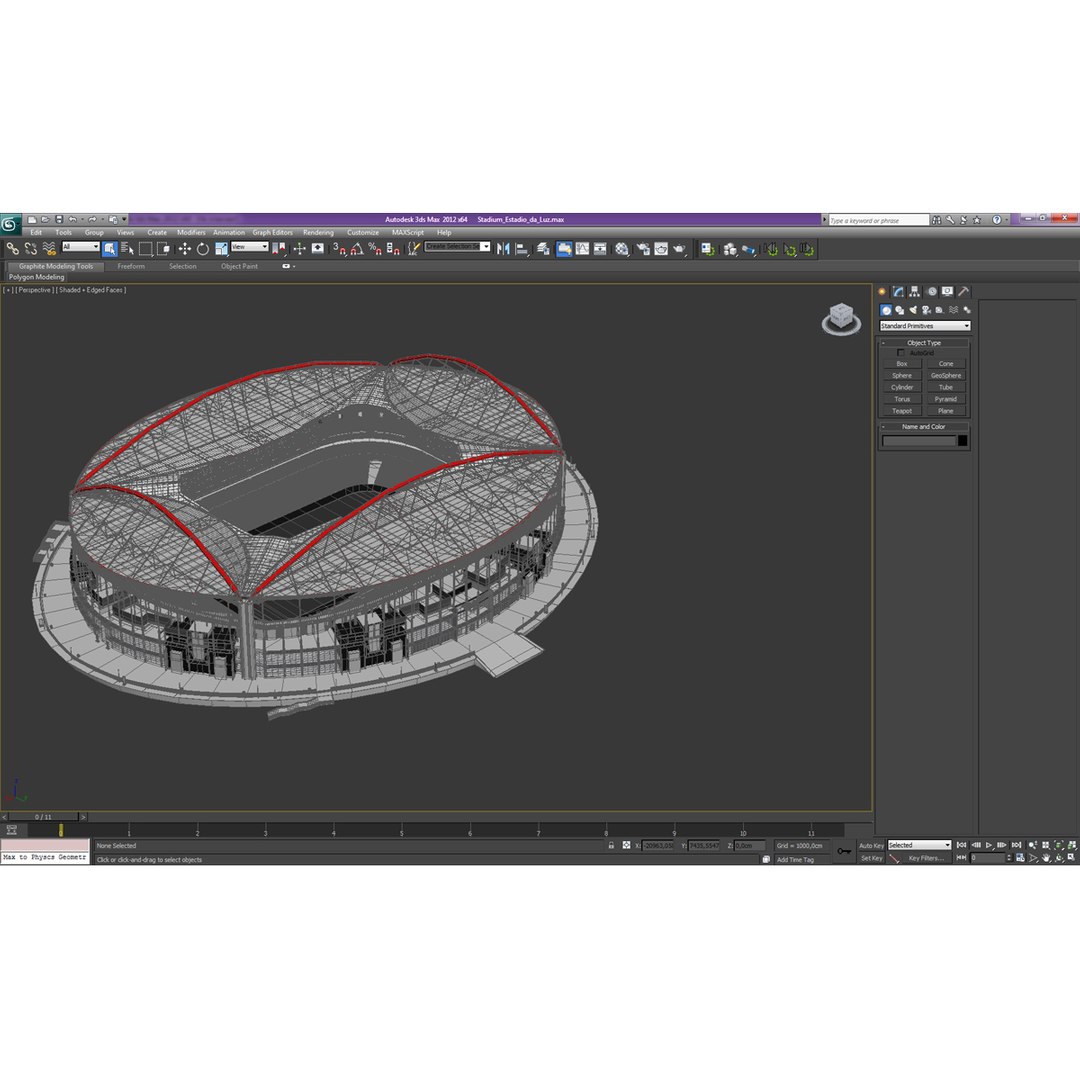
Task: Select the Rotate tool
Action: [x=202, y=249]
